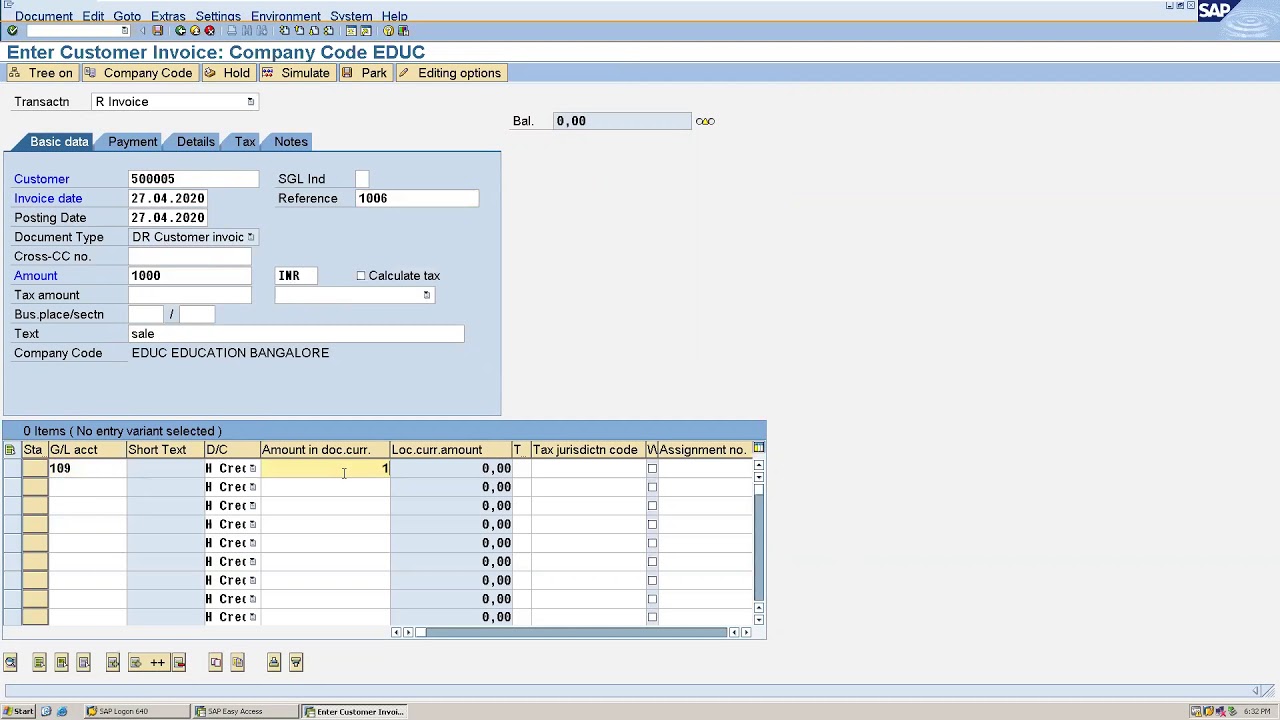This screenshot has width=1280, height=720.
Task: Click the table configuration icon above item grid
Action: (759, 448)
